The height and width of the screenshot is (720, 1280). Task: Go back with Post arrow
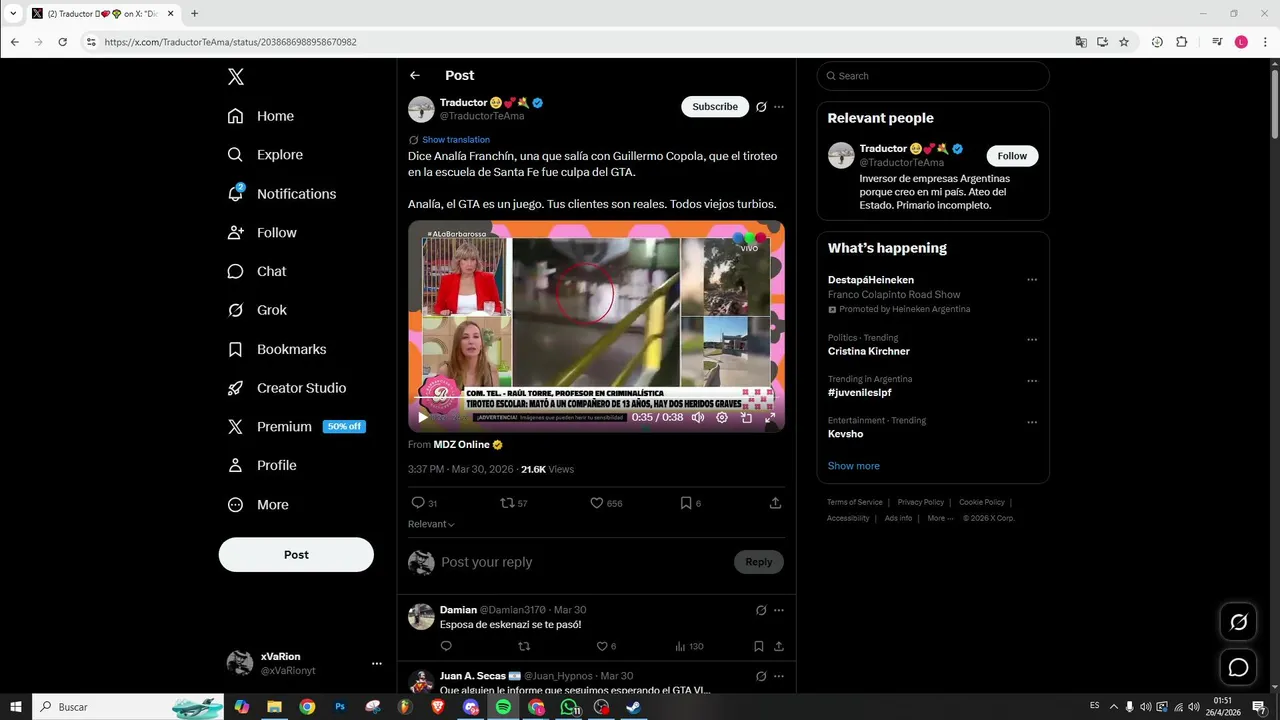415,76
